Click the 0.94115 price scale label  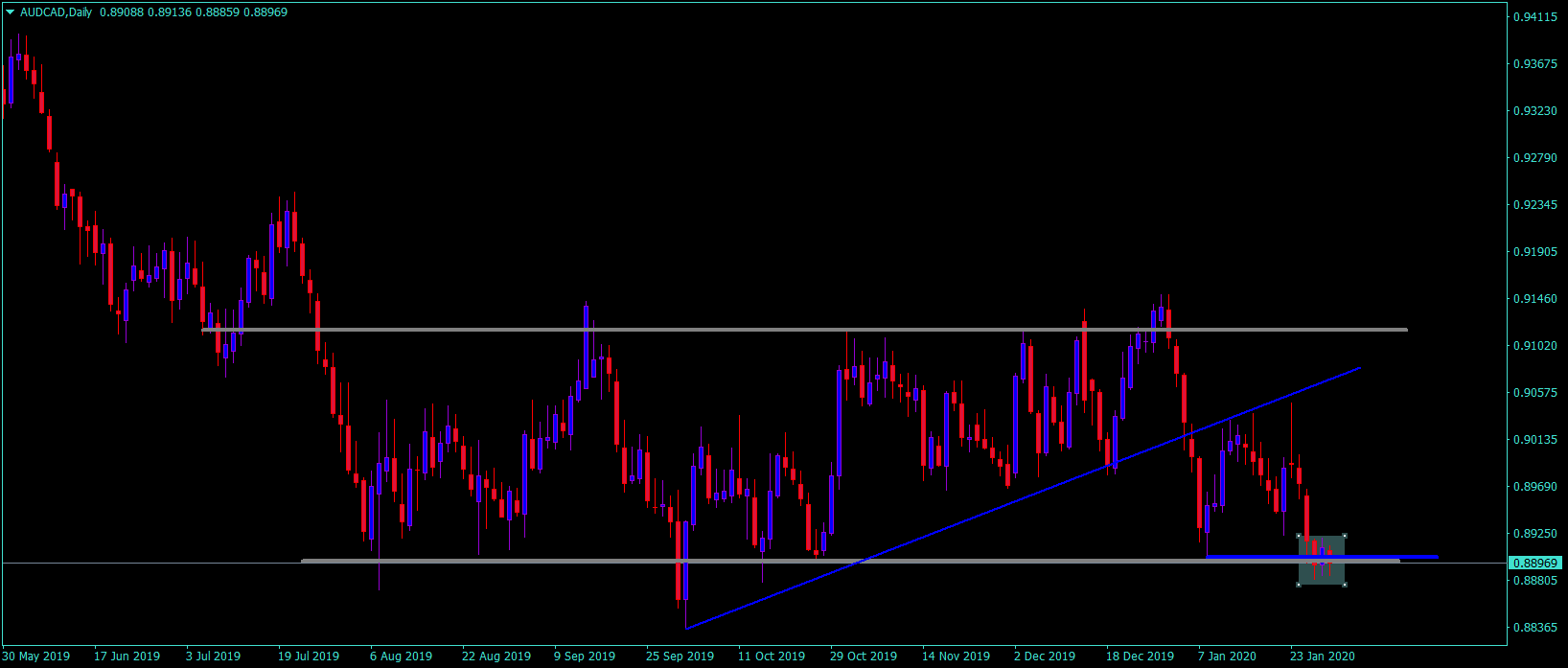1533,17
